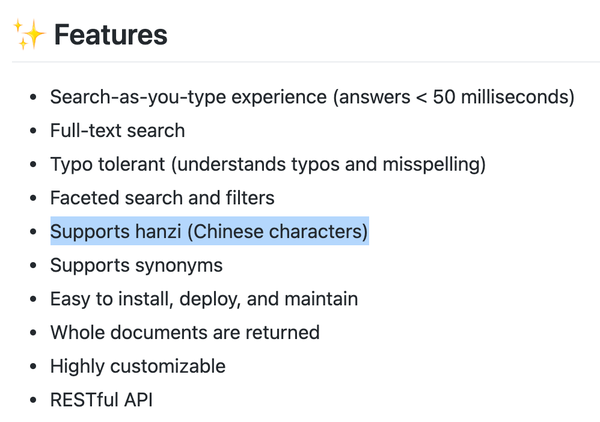The width and height of the screenshot is (600, 422).
Task: Click the bullet before Full-text search
Action: pos(33,131)
